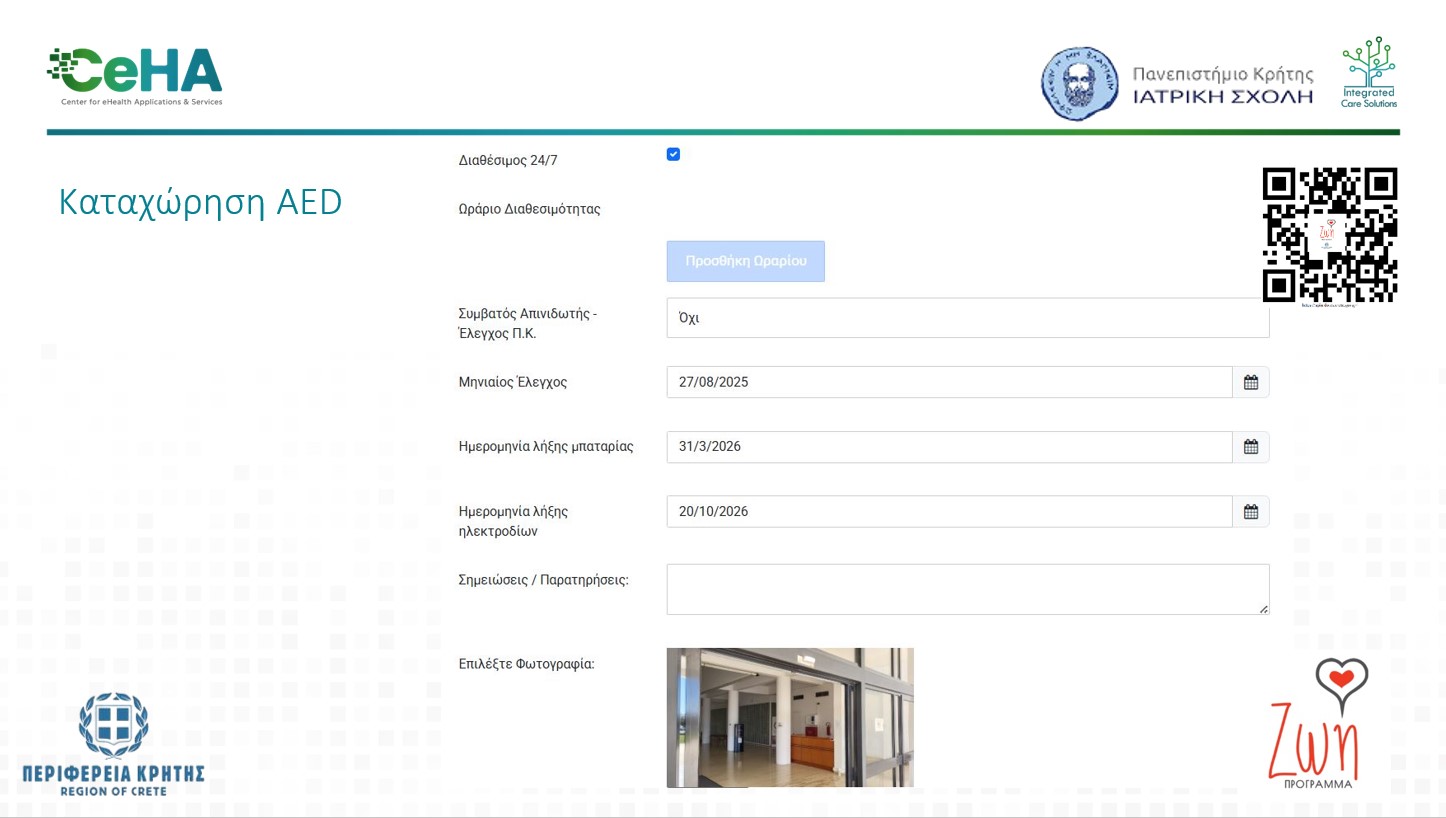Click the Καταχώρηση AED heading
The height and width of the screenshot is (818, 1446).
200,202
